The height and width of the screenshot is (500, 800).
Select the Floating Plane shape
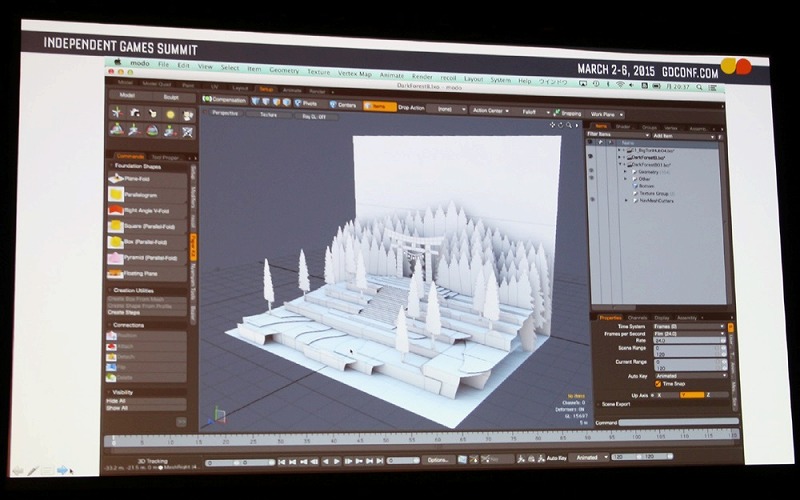point(147,273)
